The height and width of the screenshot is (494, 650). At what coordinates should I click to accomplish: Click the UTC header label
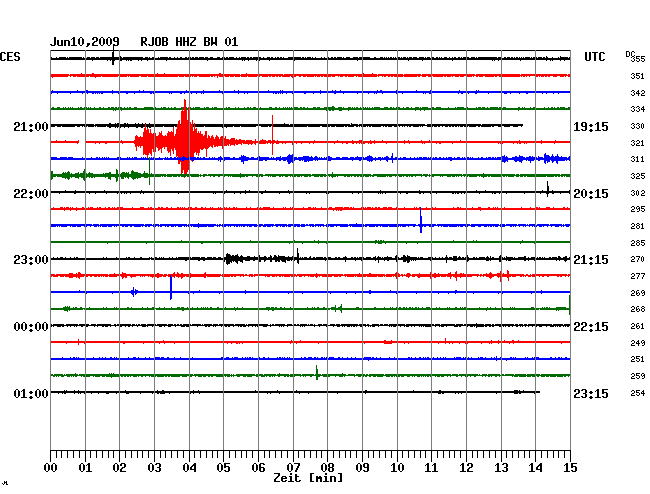pos(594,57)
